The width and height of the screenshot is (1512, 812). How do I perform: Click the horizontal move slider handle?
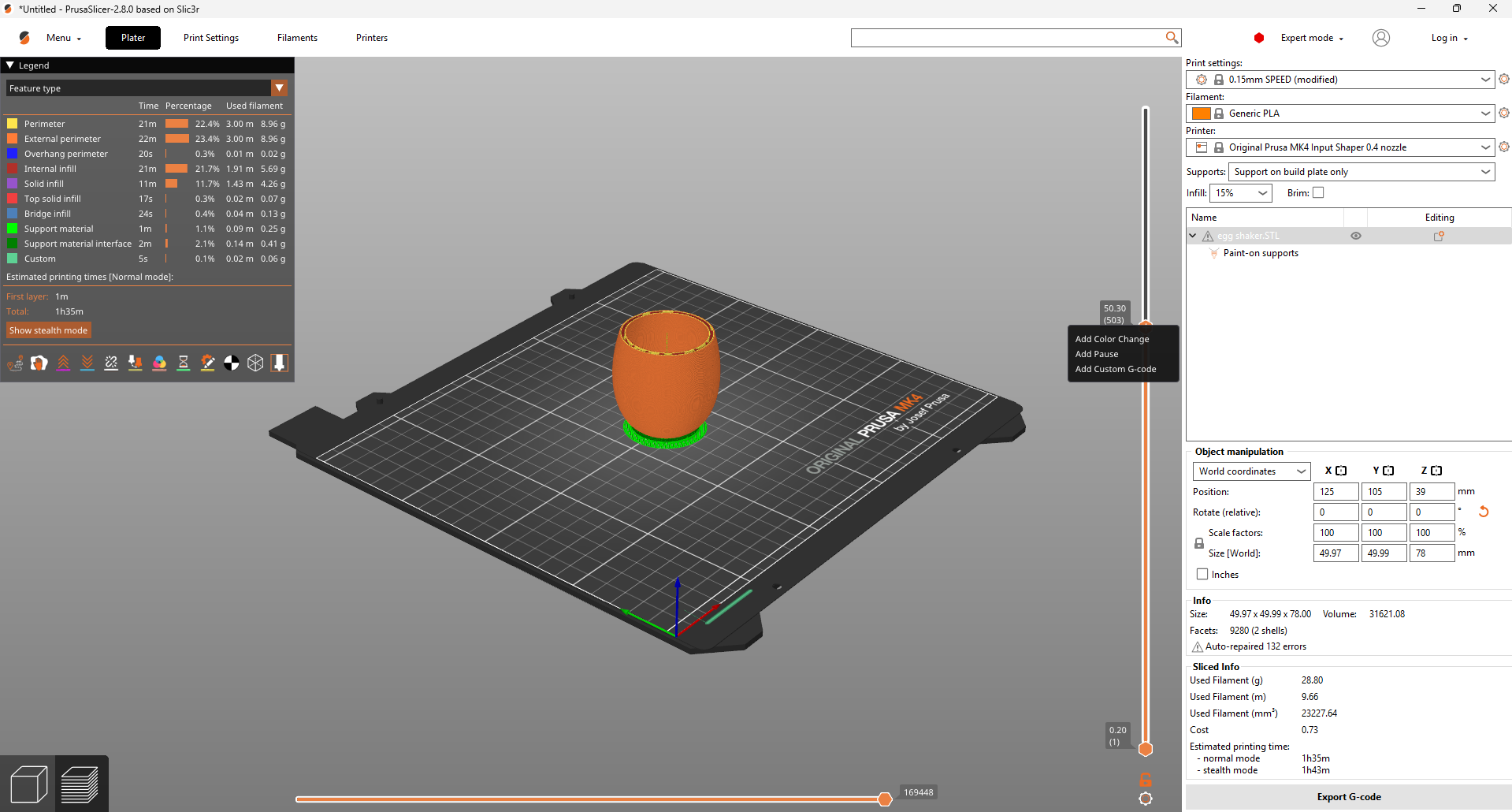click(x=885, y=799)
